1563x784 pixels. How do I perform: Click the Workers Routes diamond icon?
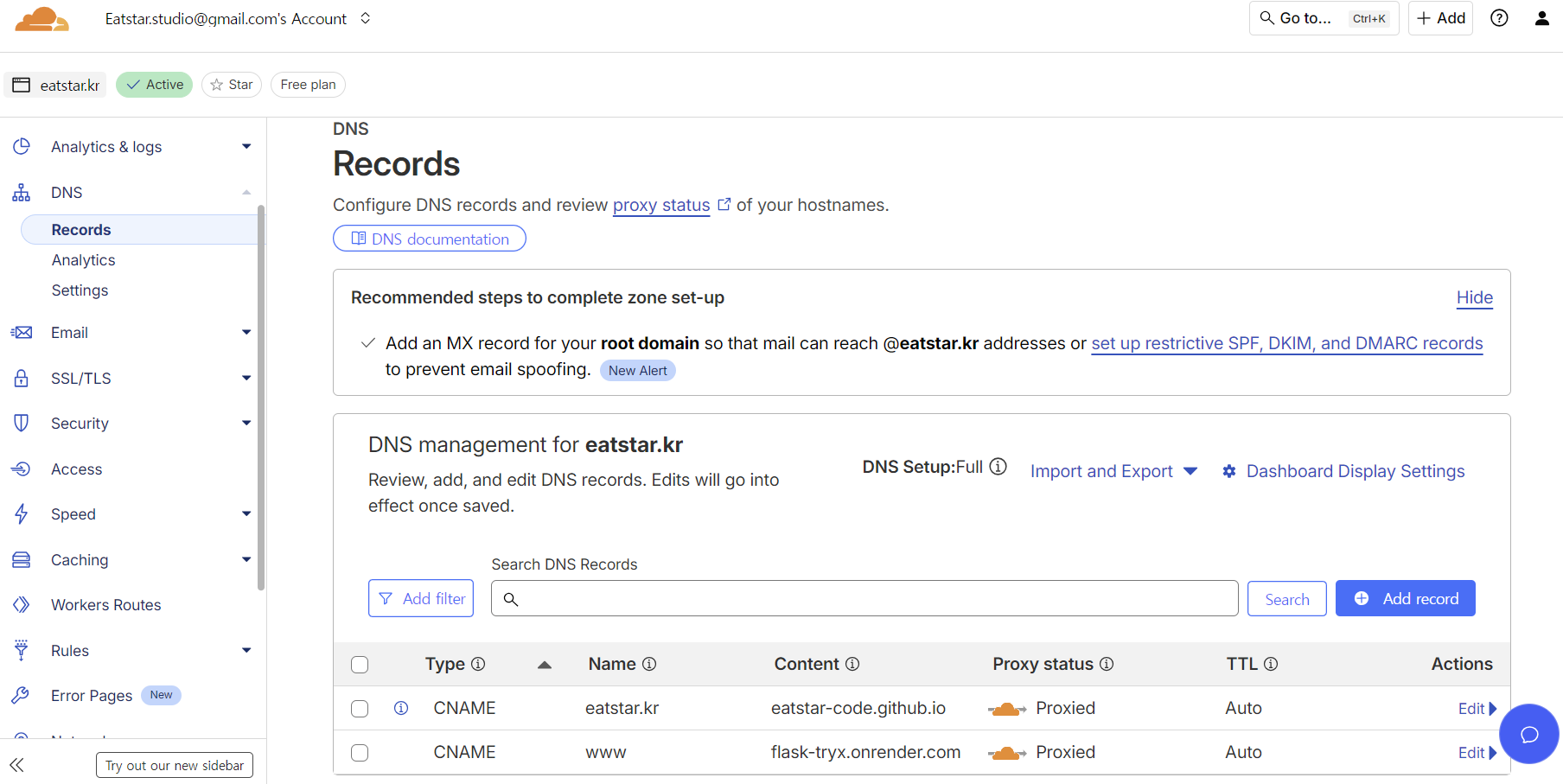(22, 605)
